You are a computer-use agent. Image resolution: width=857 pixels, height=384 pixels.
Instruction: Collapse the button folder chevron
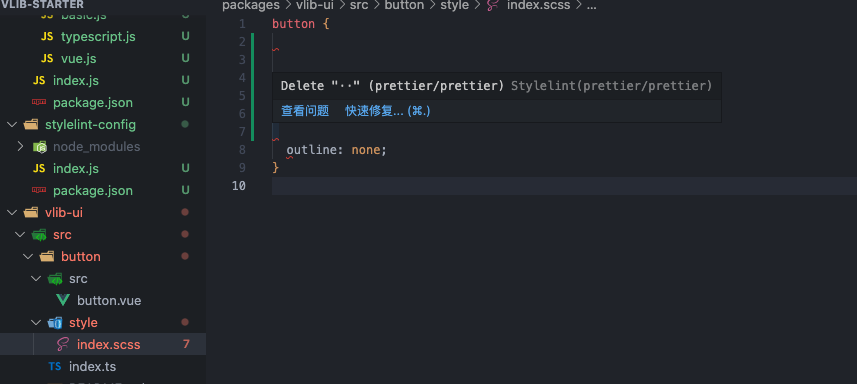click(x=28, y=256)
